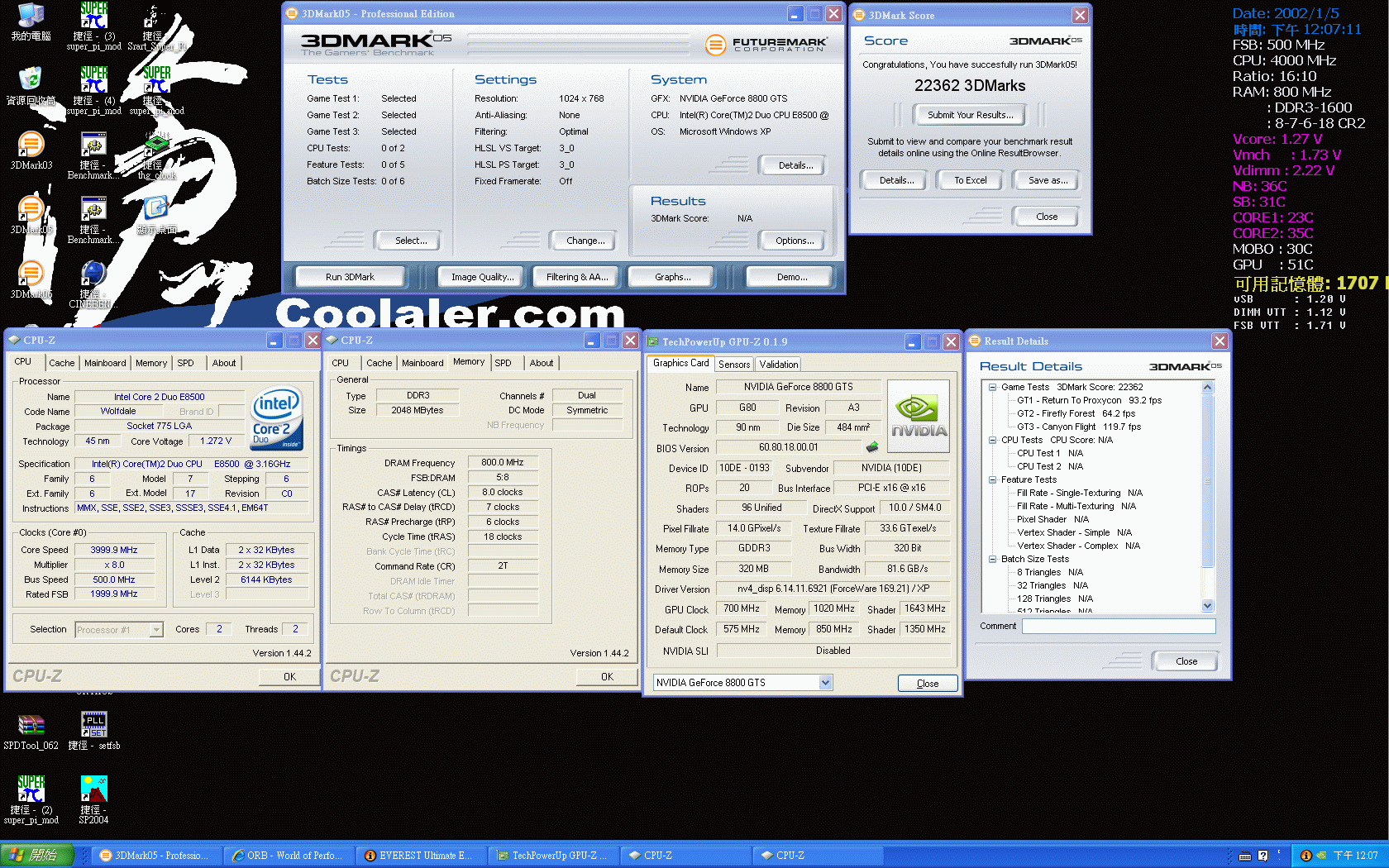
Task: Launch the 3DMark03 desktop shortcut
Action: click(31, 150)
